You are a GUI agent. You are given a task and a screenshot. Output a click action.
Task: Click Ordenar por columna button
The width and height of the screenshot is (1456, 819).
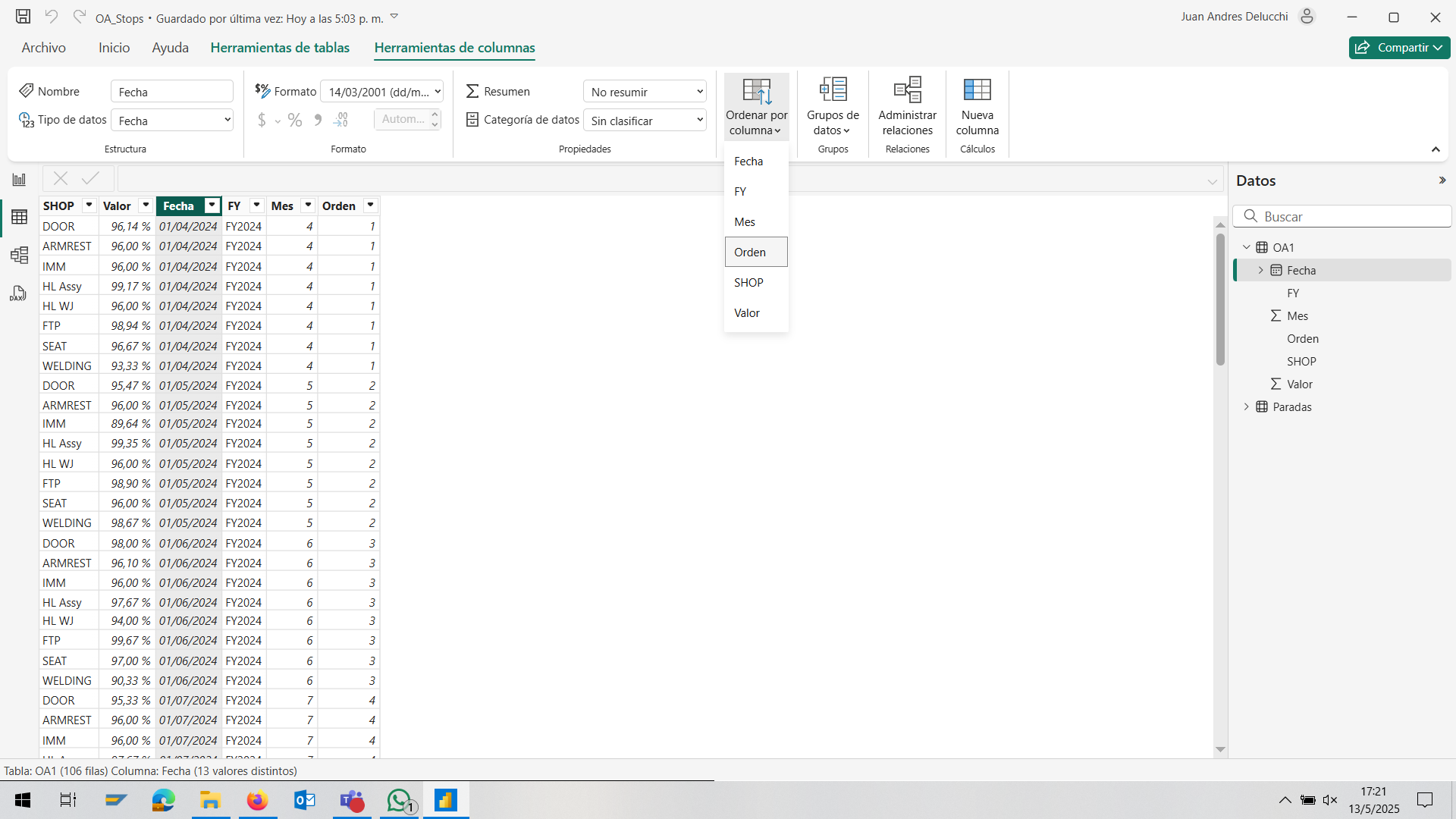756,107
